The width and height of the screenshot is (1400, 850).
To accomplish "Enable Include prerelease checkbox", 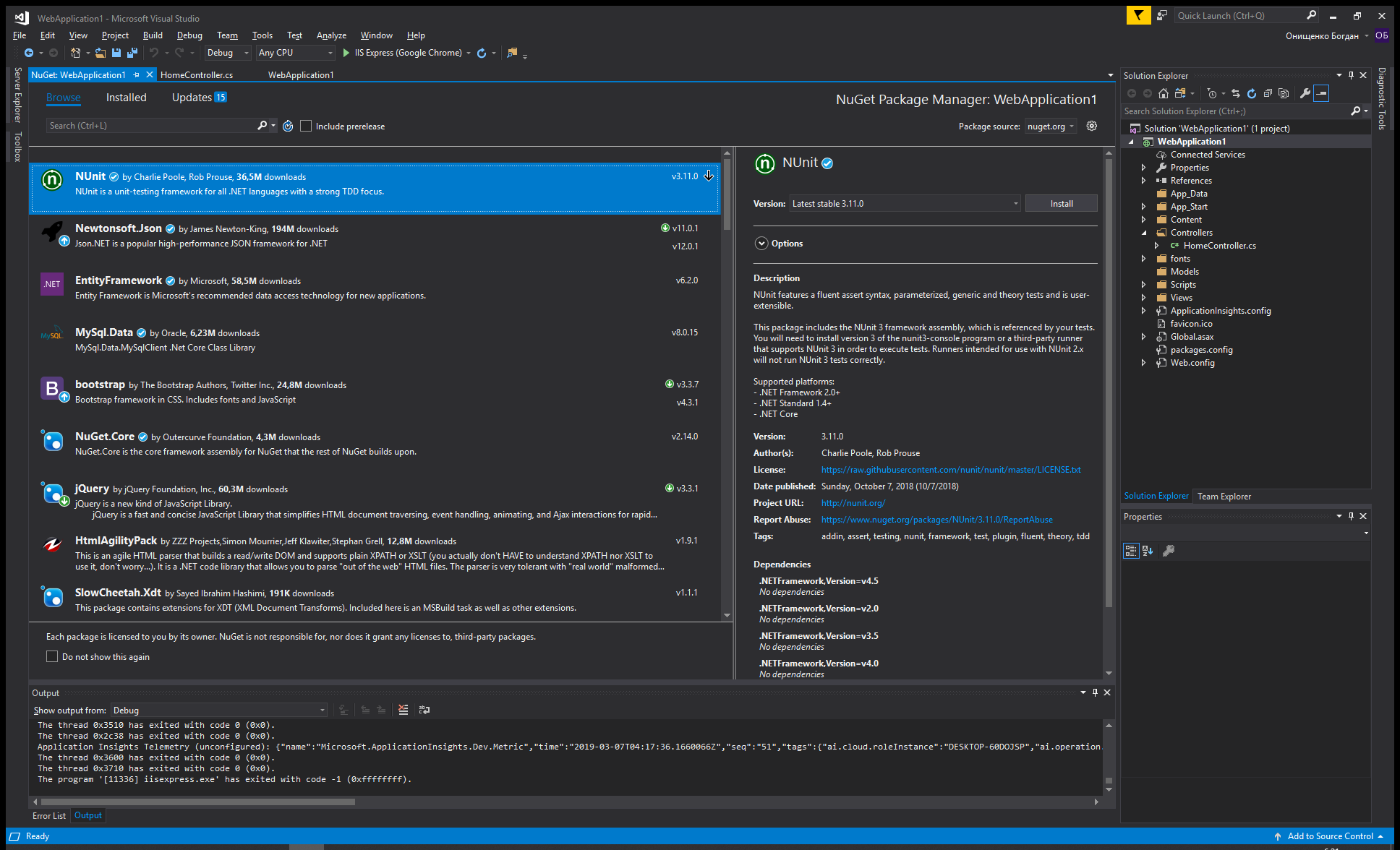I will pos(306,126).
